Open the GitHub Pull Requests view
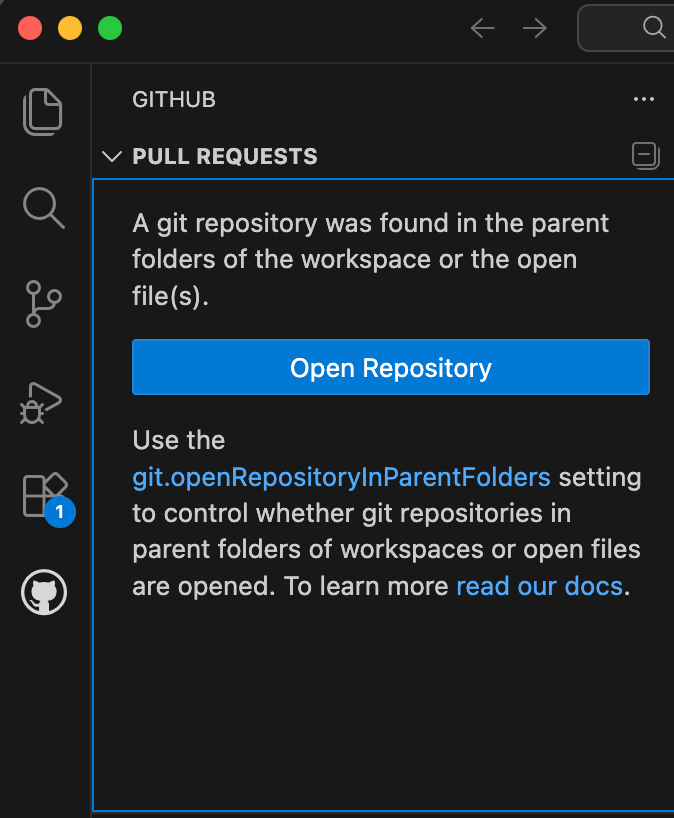The height and width of the screenshot is (818, 674). pos(43,592)
